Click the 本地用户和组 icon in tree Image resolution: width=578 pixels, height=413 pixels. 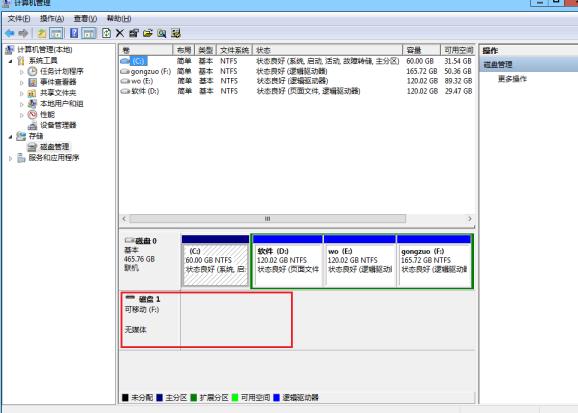point(32,104)
